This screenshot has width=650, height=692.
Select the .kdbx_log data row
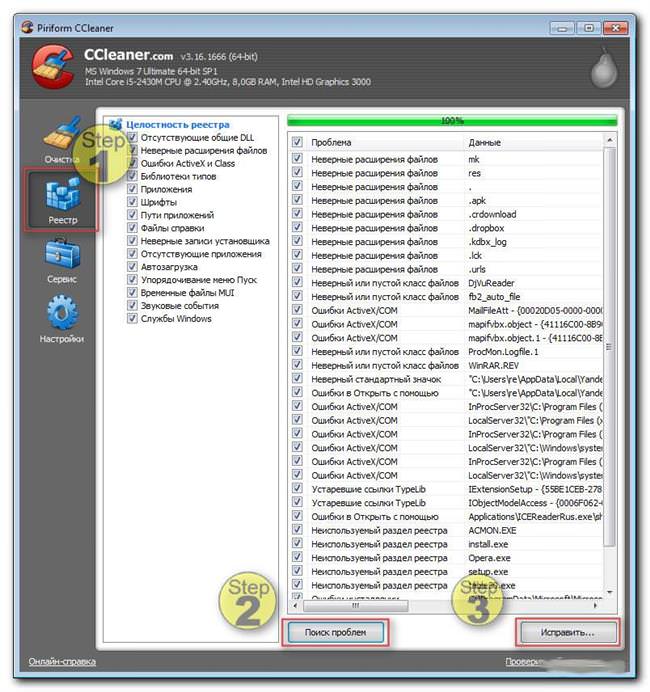[445, 241]
